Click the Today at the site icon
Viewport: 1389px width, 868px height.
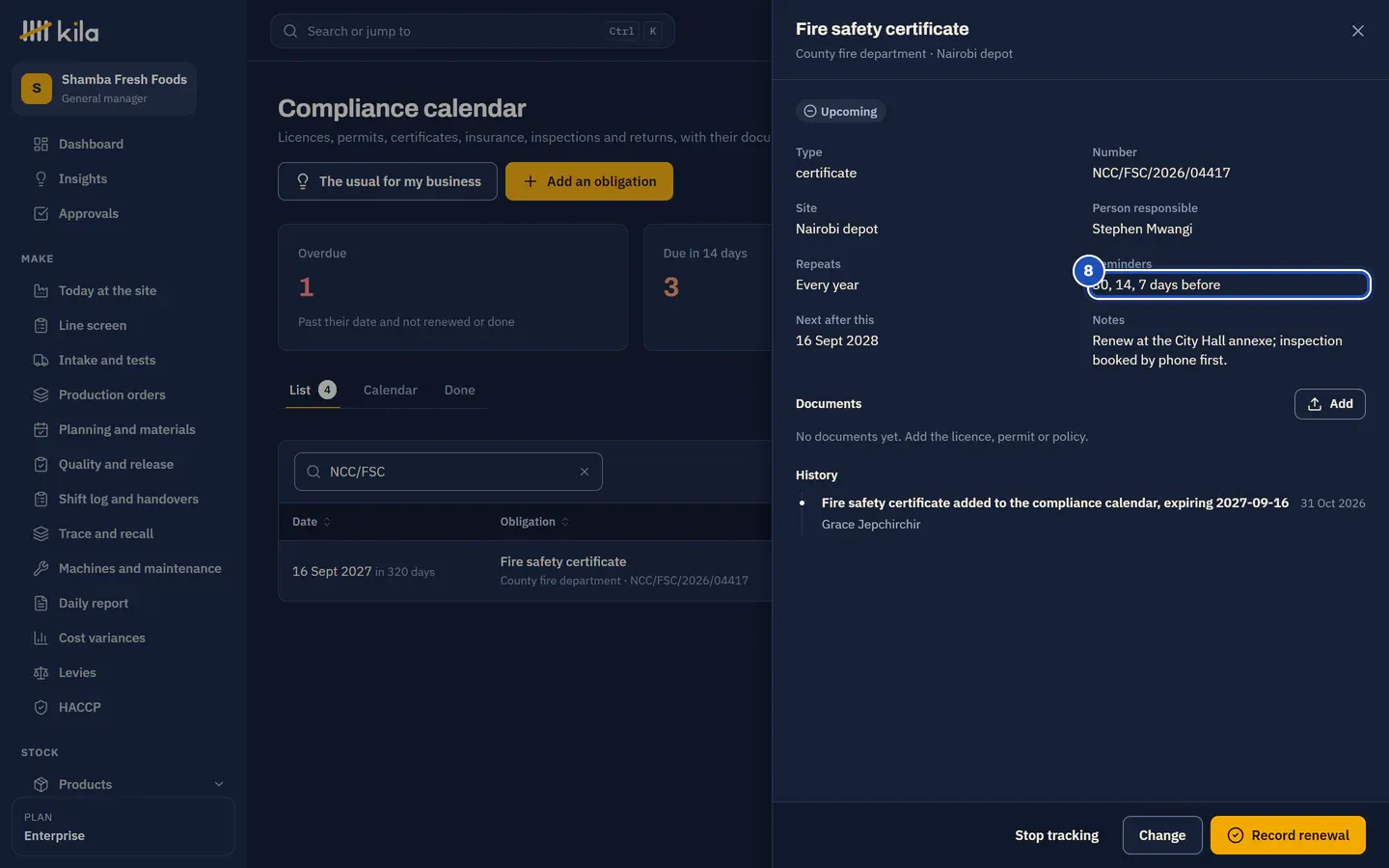click(x=41, y=291)
